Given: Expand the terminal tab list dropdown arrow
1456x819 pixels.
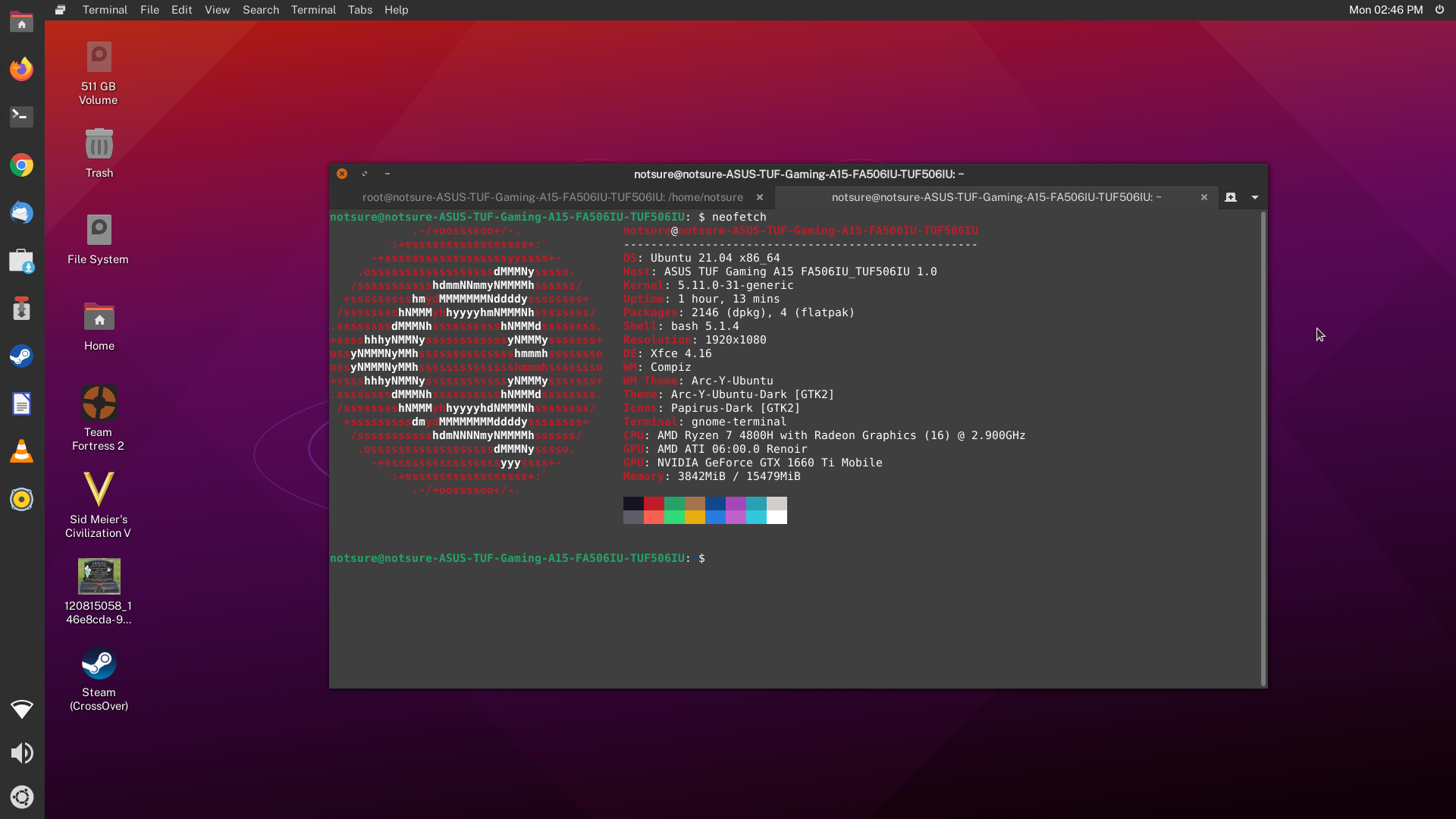Looking at the screenshot, I should click(1254, 197).
